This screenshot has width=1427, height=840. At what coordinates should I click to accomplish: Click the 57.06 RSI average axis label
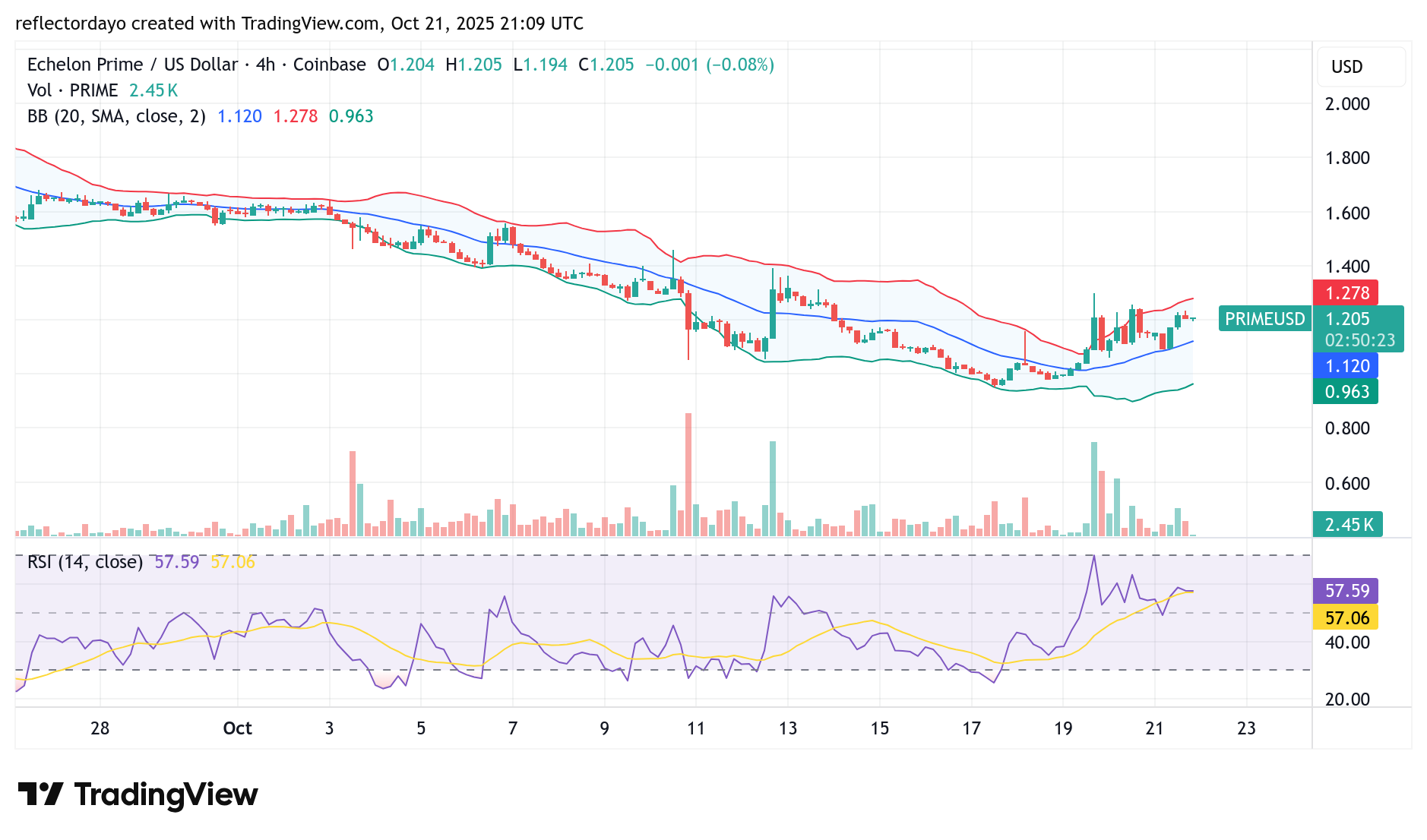[x=1346, y=618]
